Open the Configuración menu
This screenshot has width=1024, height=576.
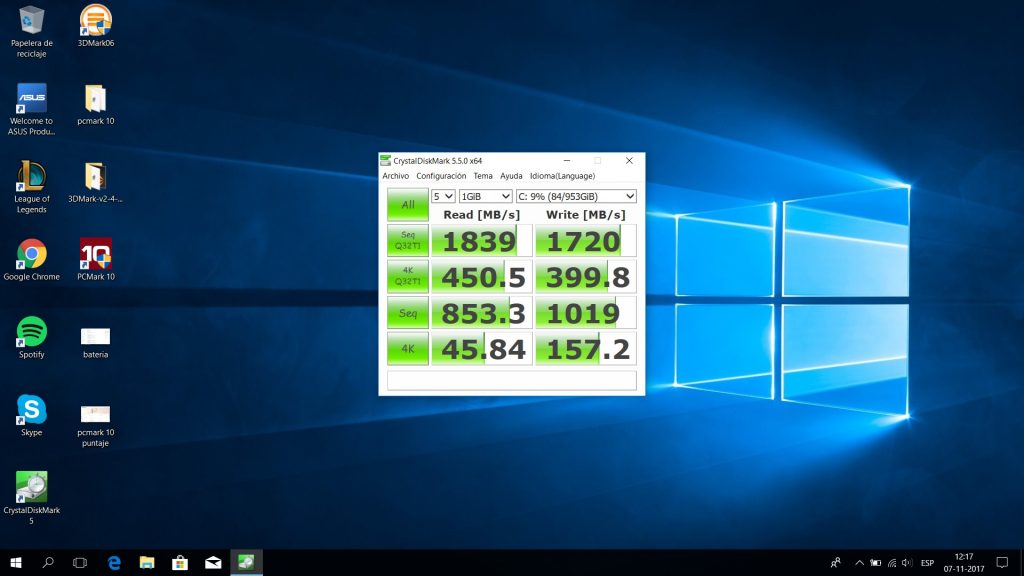point(441,176)
